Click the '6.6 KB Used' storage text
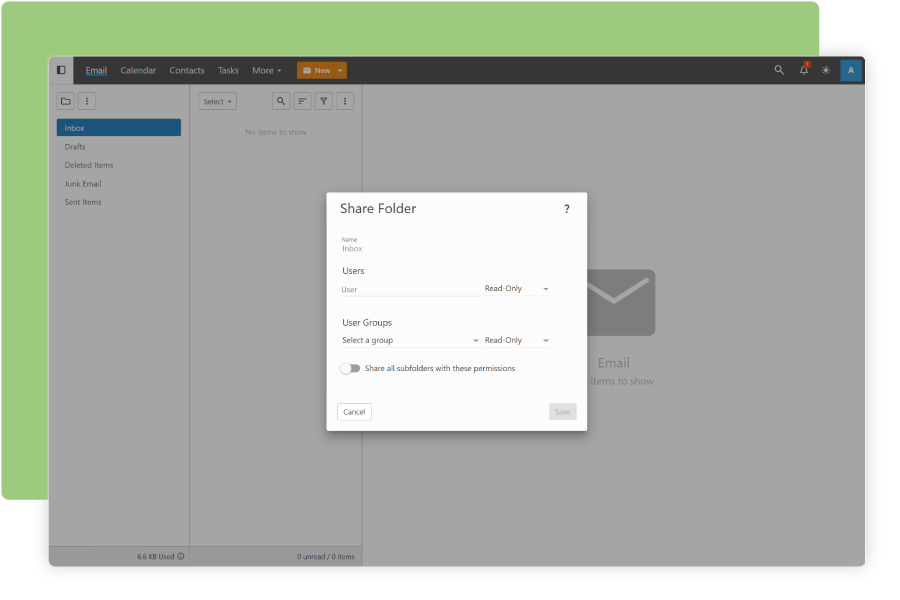The width and height of the screenshot is (900, 600). pos(156,556)
